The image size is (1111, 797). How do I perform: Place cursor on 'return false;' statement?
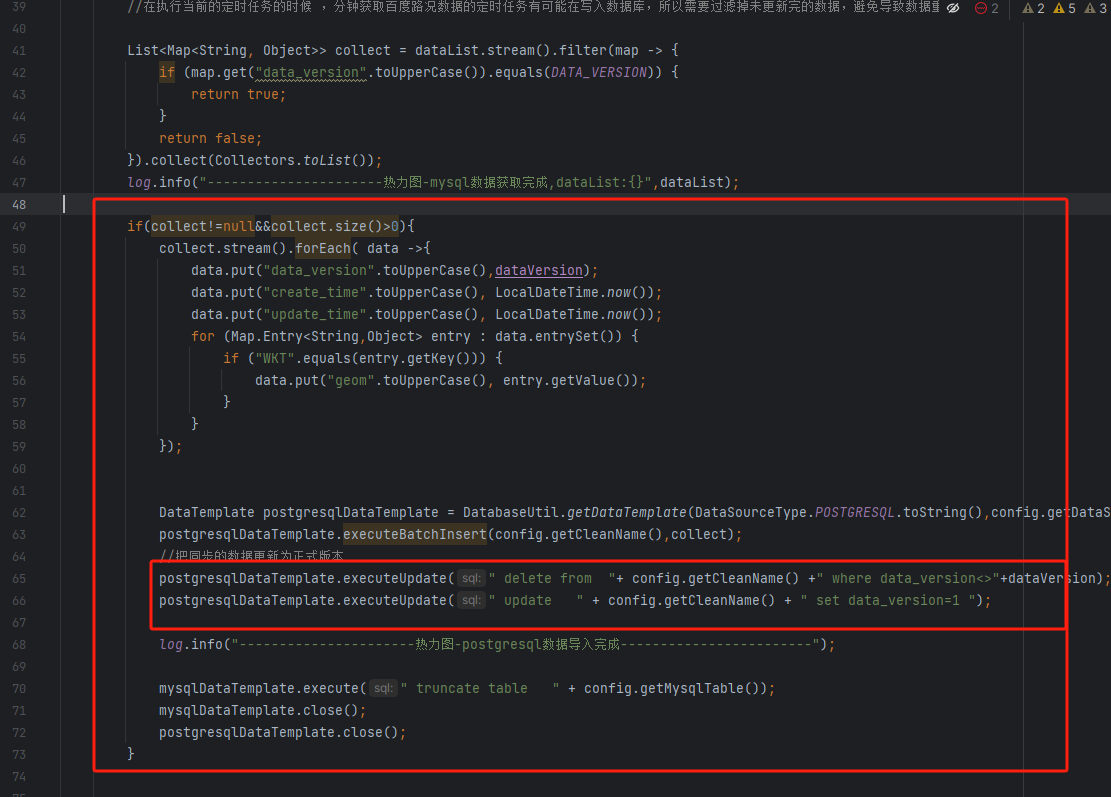(x=210, y=138)
